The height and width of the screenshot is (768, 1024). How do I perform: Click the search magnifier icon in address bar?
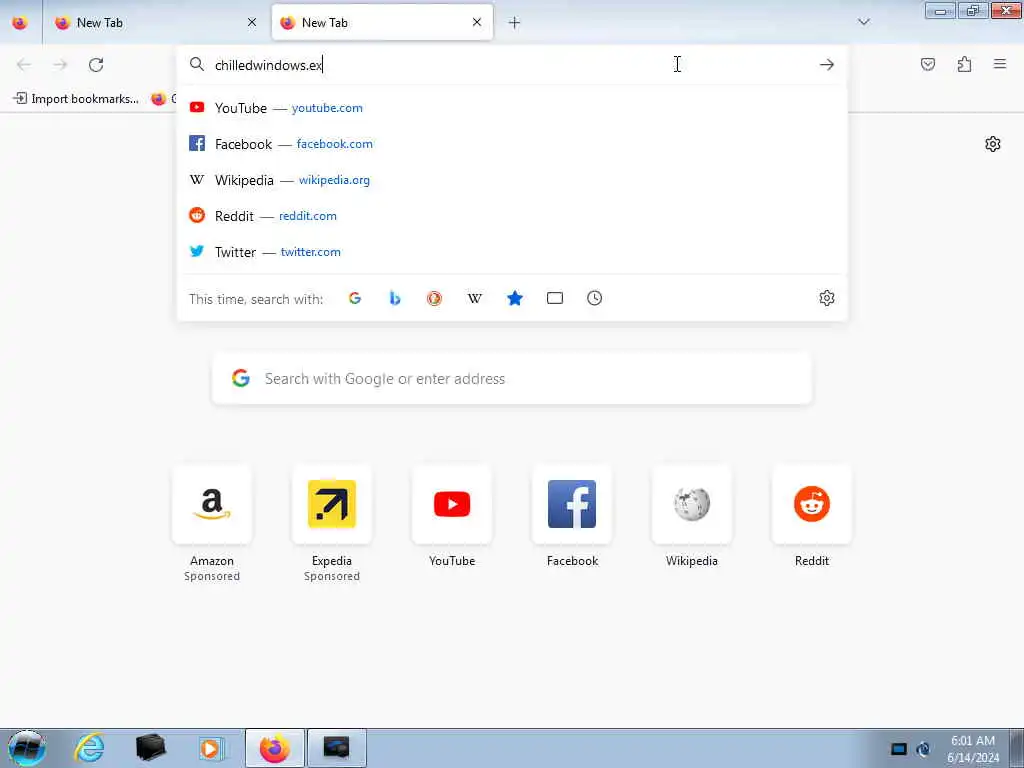[x=197, y=64]
